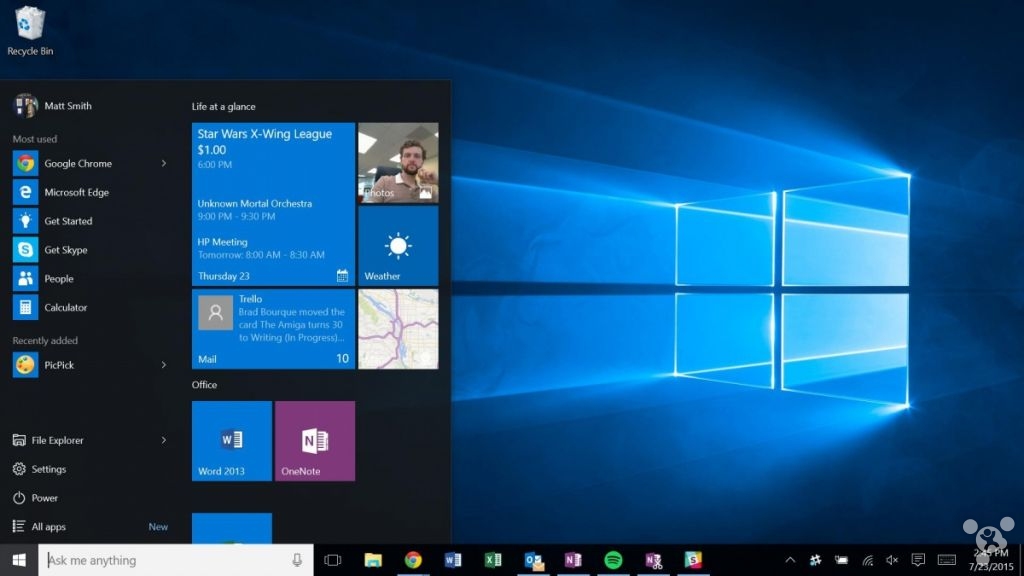This screenshot has height=576, width=1024.
Task: Open Spotify from the taskbar
Action: (x=613, y=560)
